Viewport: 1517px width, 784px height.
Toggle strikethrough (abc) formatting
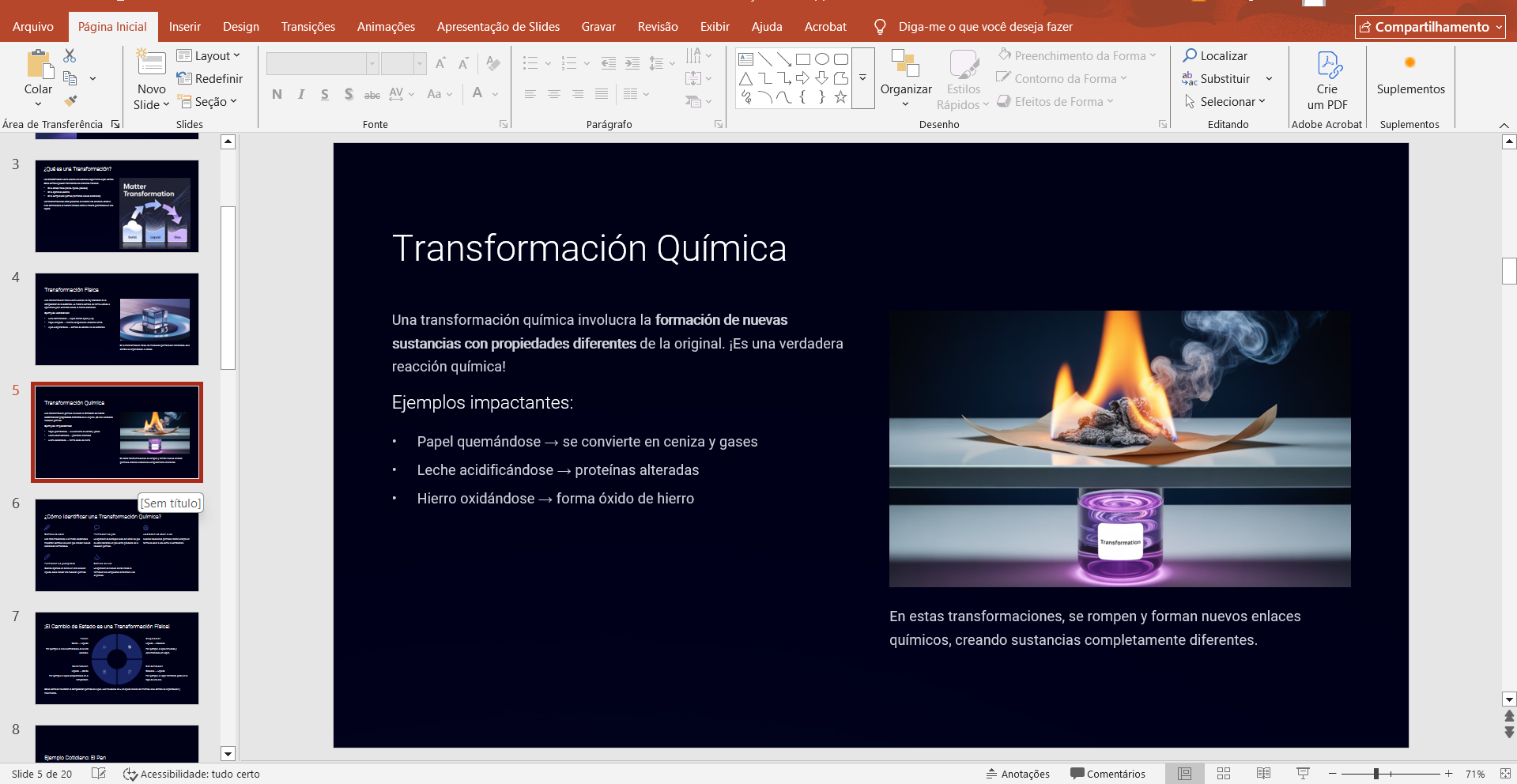click(x=372, y=94)
